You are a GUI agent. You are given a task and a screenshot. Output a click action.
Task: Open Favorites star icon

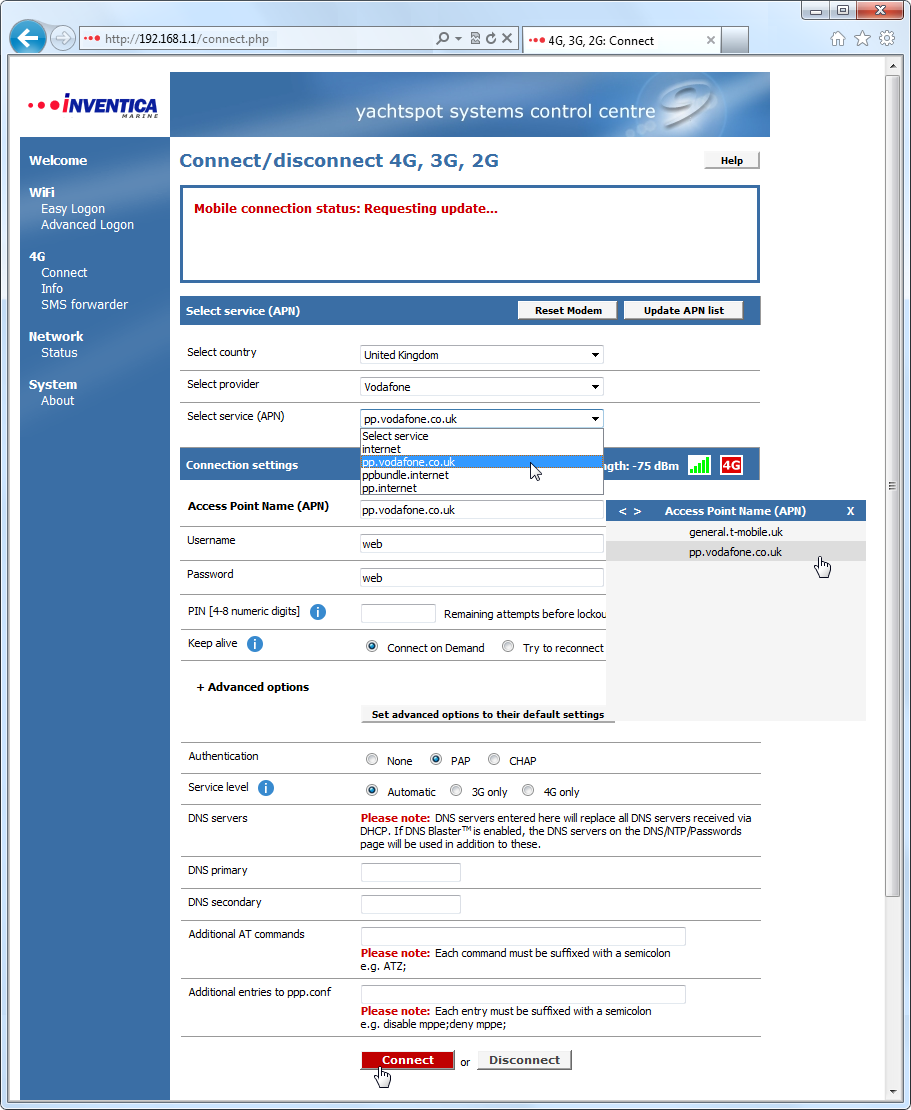click(862, 38)
